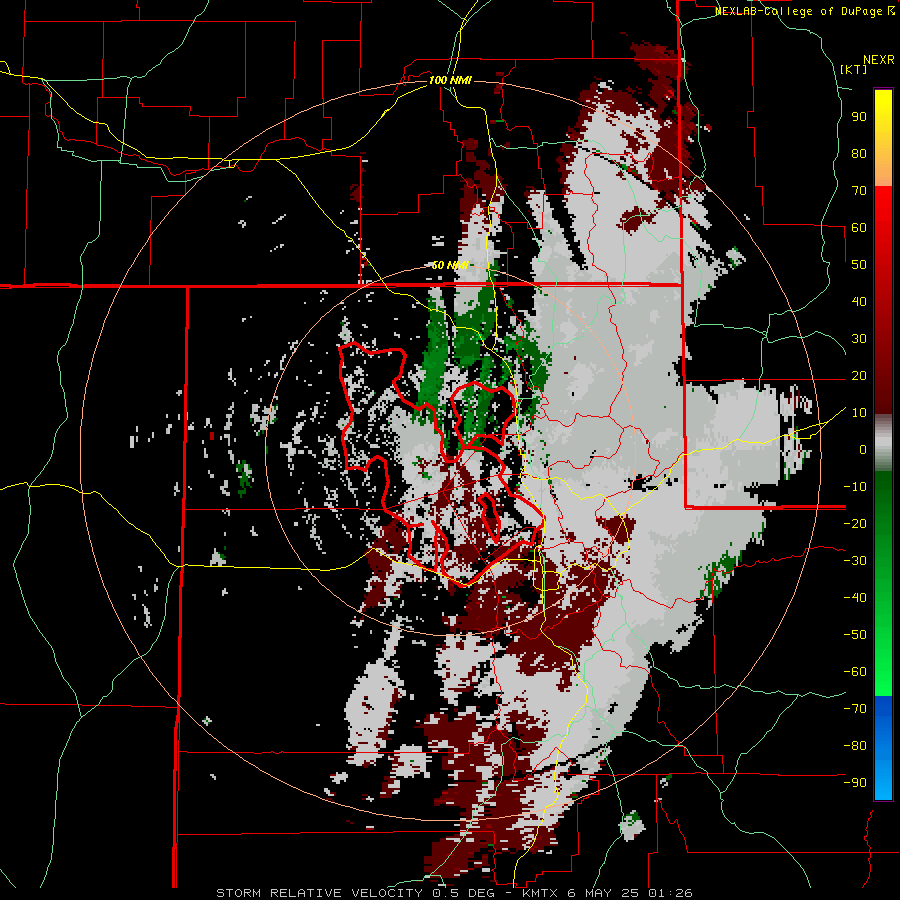Click the NEXR label above the color scale
The height and width of the screenshot is (900, 900).
879,60
